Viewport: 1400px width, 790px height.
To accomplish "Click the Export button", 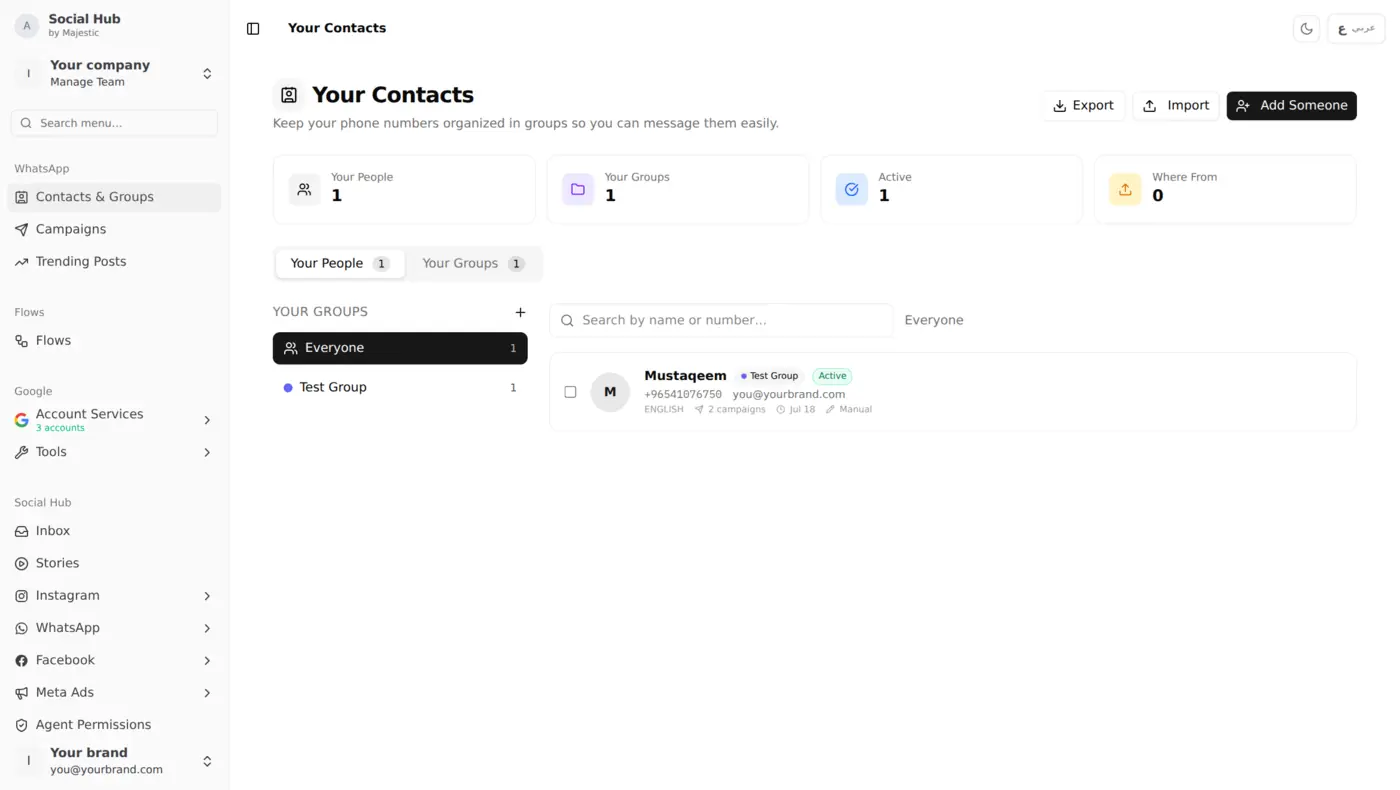I will point(1083,106).
